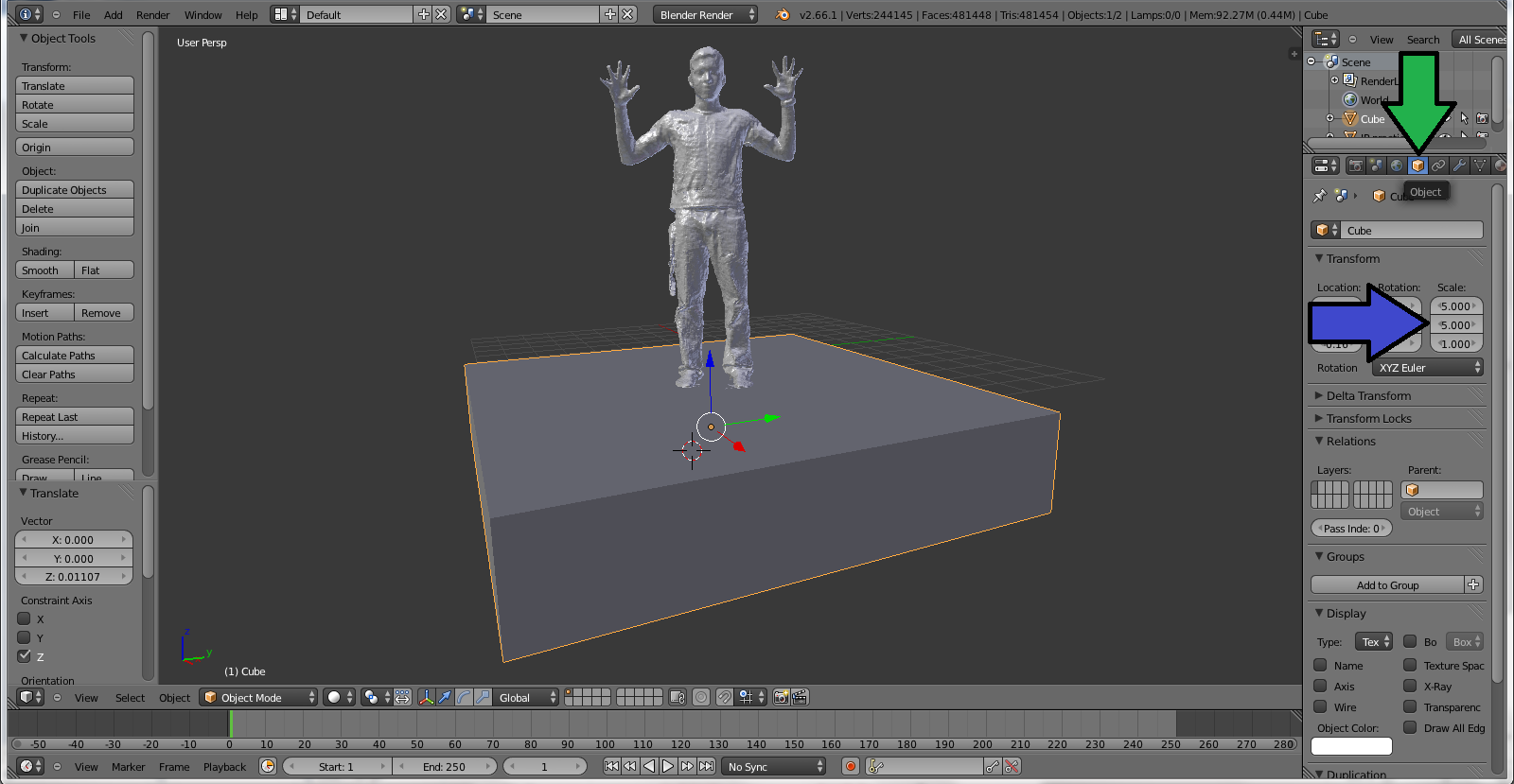Enable the translate manipulator arrow
Viewport: 1514px width, 784px height.
[445, 697]
